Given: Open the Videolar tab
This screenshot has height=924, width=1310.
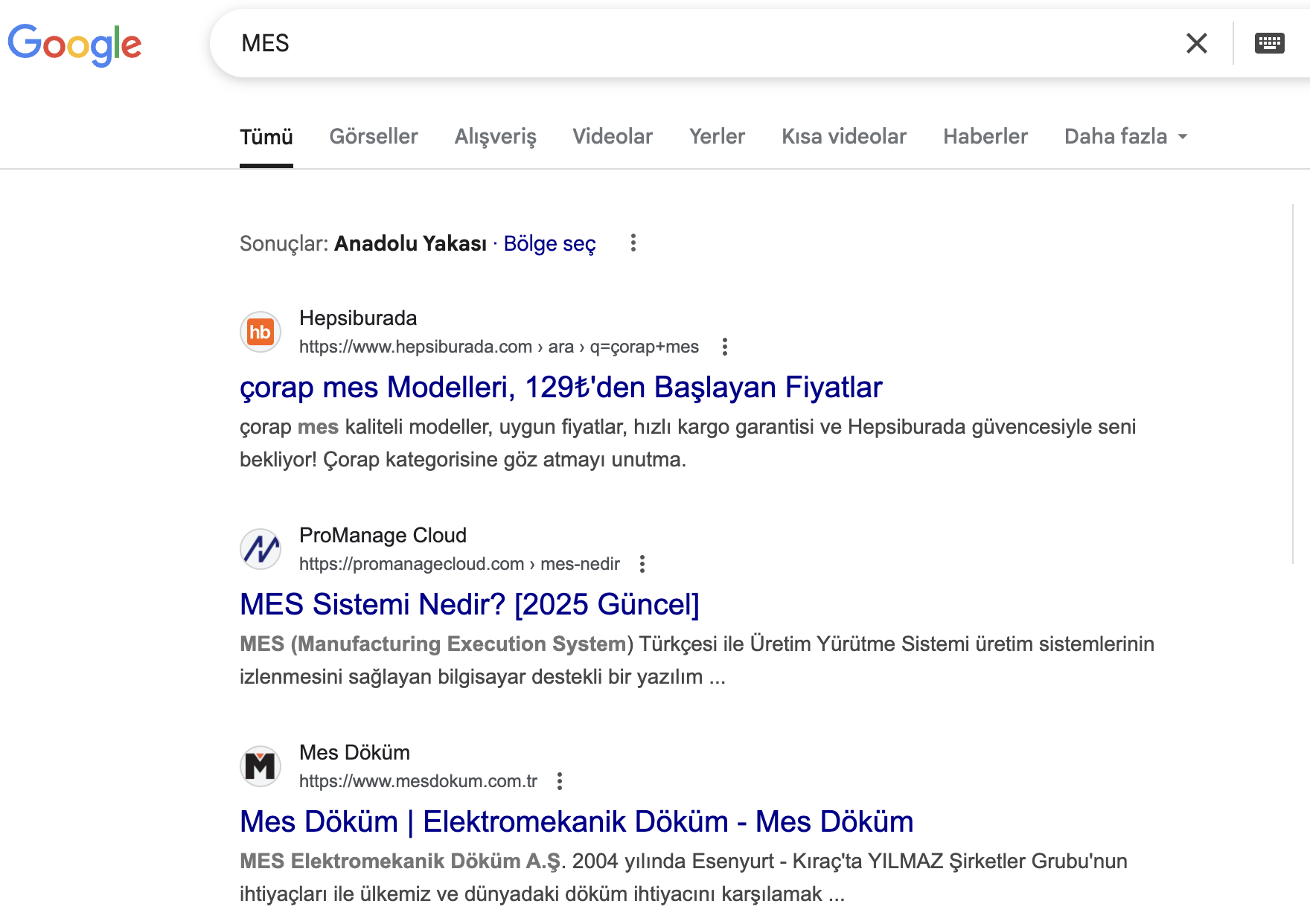Looking at the screenshot, I should click(x=612, y=137).
